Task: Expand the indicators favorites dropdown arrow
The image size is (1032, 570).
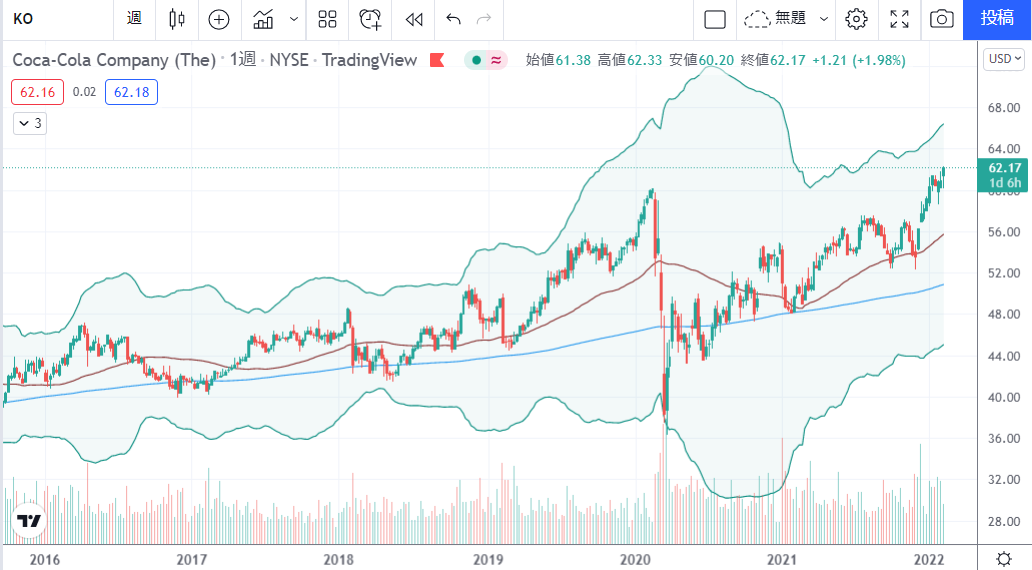Action: pyautogui.click(x=294, y=19)
